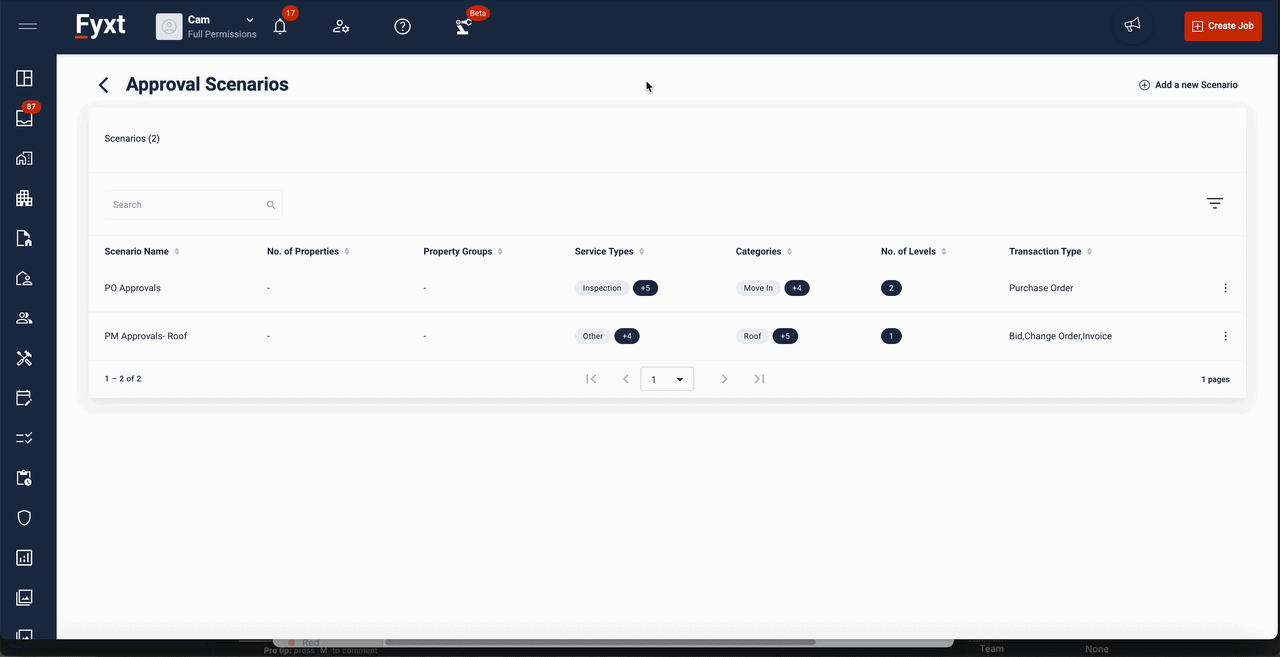Image resolution: width=1280 pixels, height=657 pixels.
Task: Sort by Property Groups column
Action: point(463,251)
